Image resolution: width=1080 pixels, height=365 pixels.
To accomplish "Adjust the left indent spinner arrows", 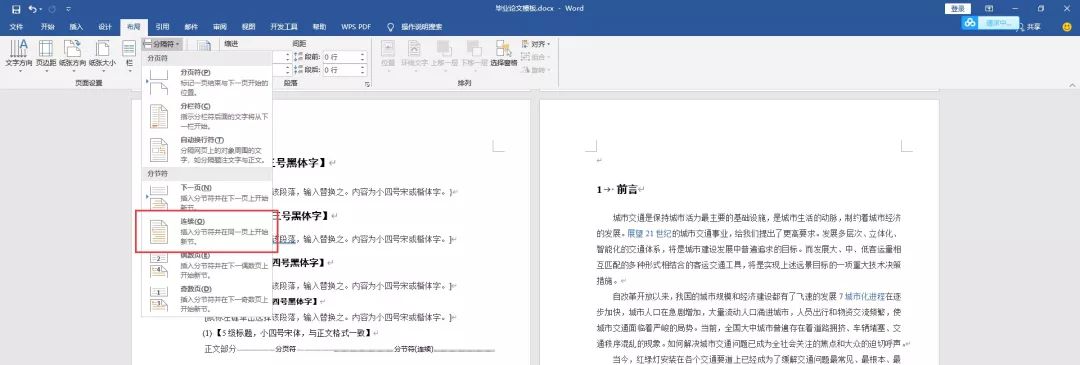I will [x=287, y=56].
